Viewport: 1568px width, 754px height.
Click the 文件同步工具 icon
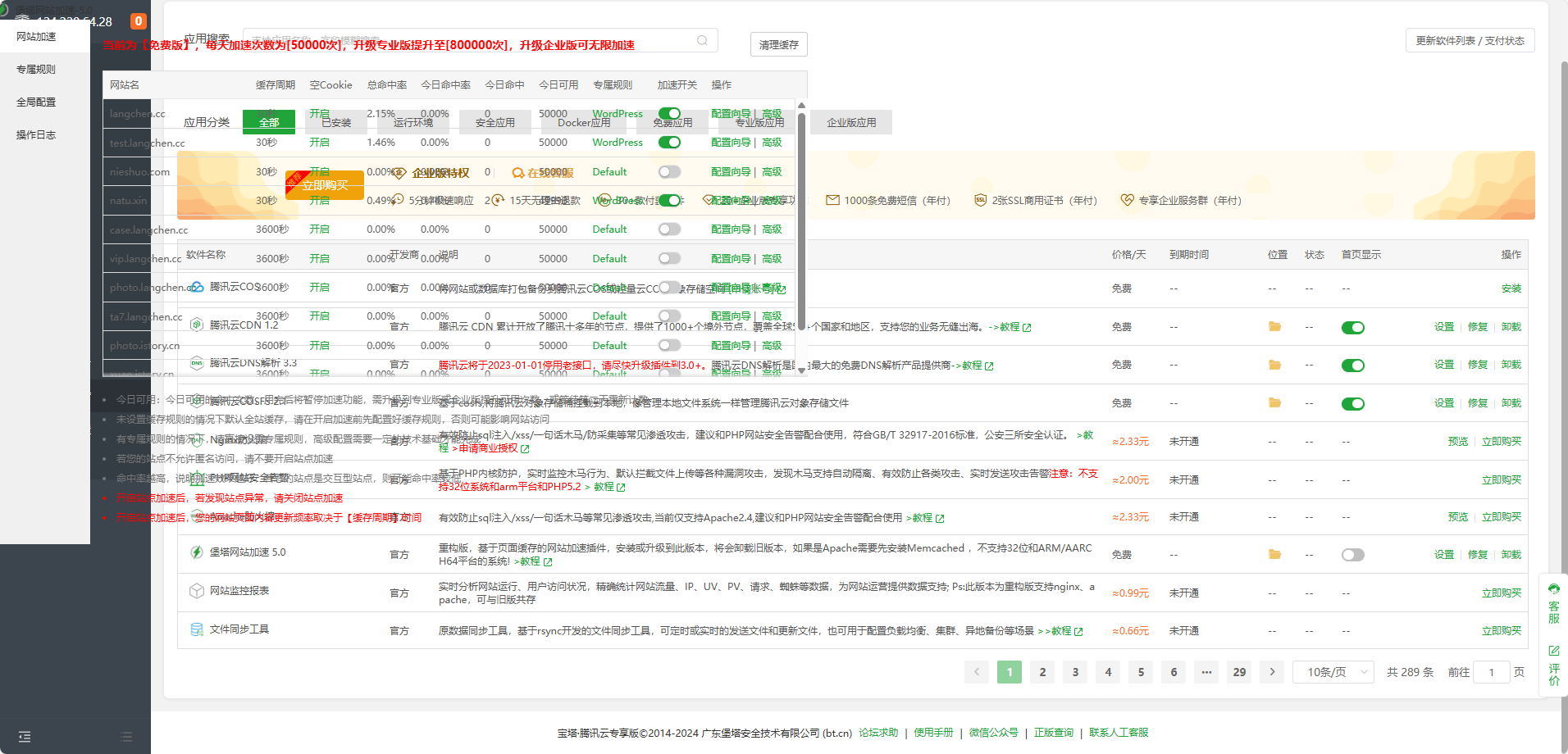197,629
